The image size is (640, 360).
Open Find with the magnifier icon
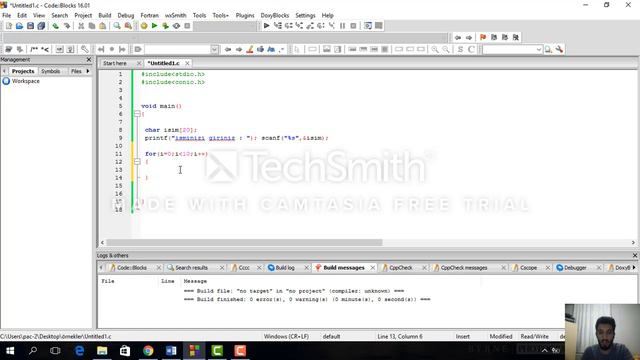click(x=117, y=26)
